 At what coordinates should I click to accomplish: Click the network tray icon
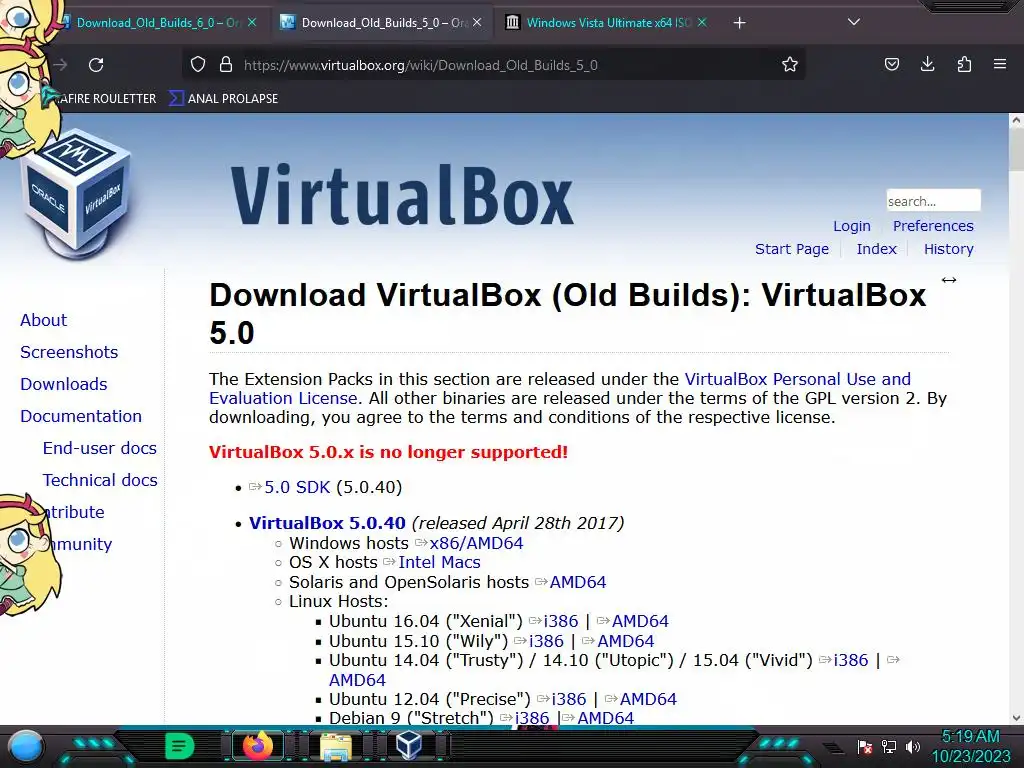(x=889, y=746)
